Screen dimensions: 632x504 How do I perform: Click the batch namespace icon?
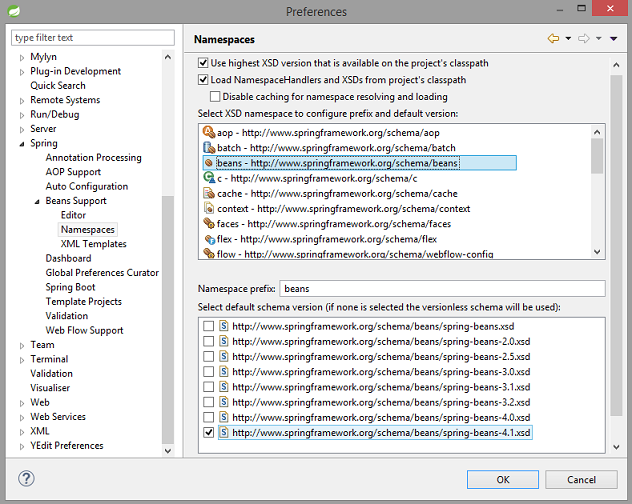[x=209, y=147]
